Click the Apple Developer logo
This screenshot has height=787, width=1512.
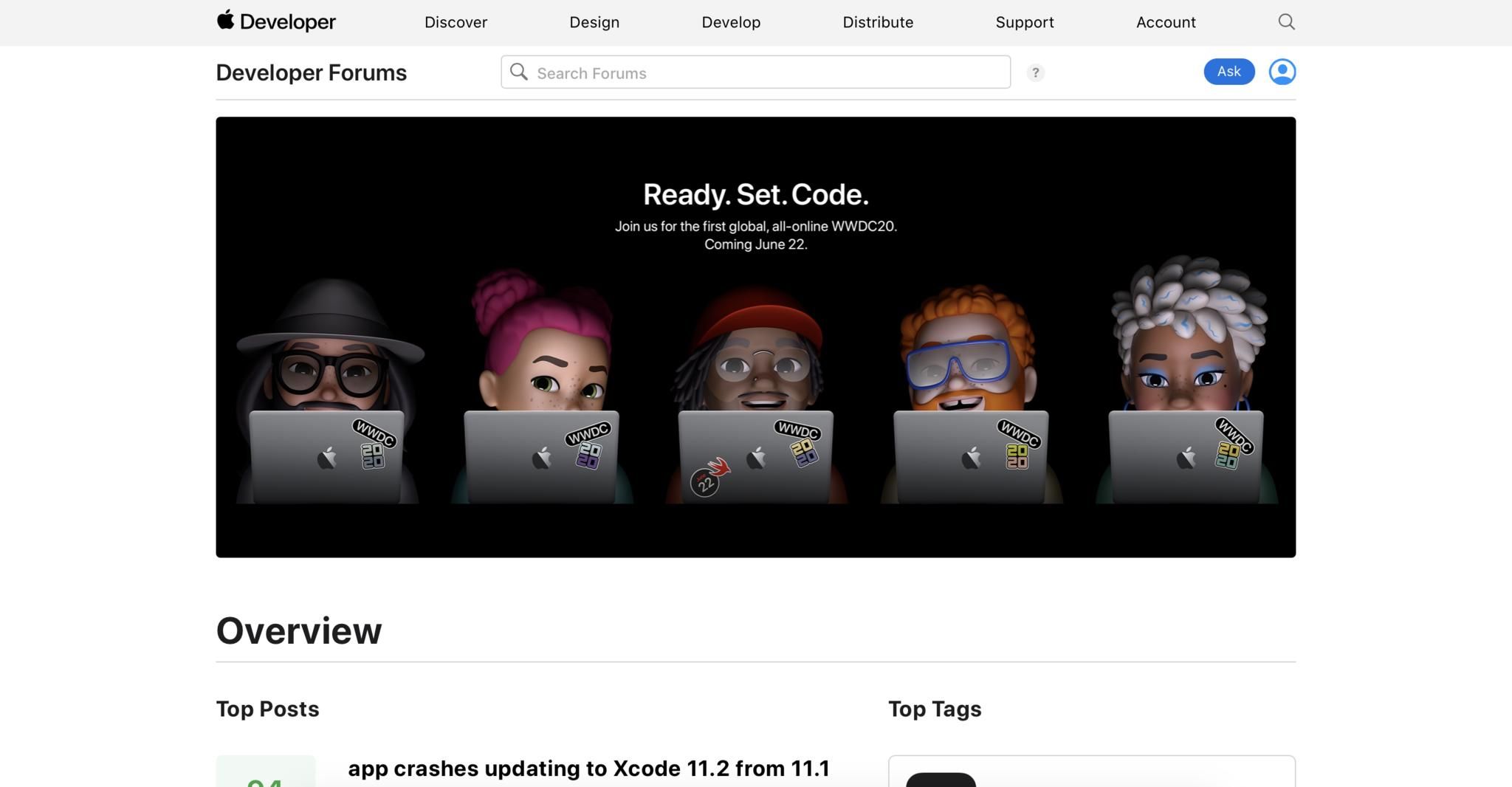276,21
